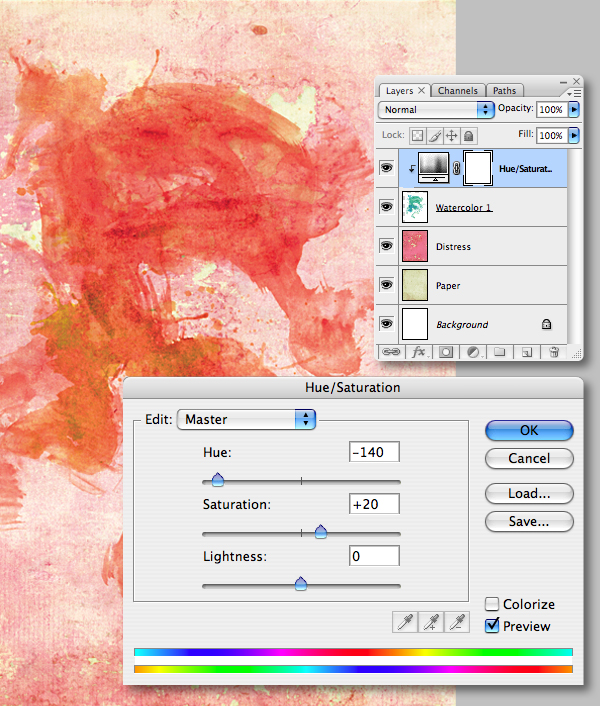Click the Lightness value field

(x=374, y=556)
